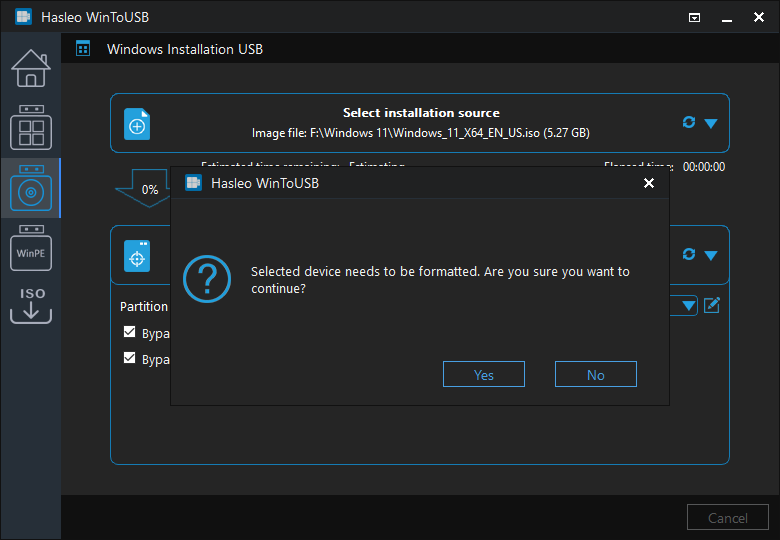Open the WinPE USB sidebar icon
This screenshot has height=540, width=780.
coord(31,248)
